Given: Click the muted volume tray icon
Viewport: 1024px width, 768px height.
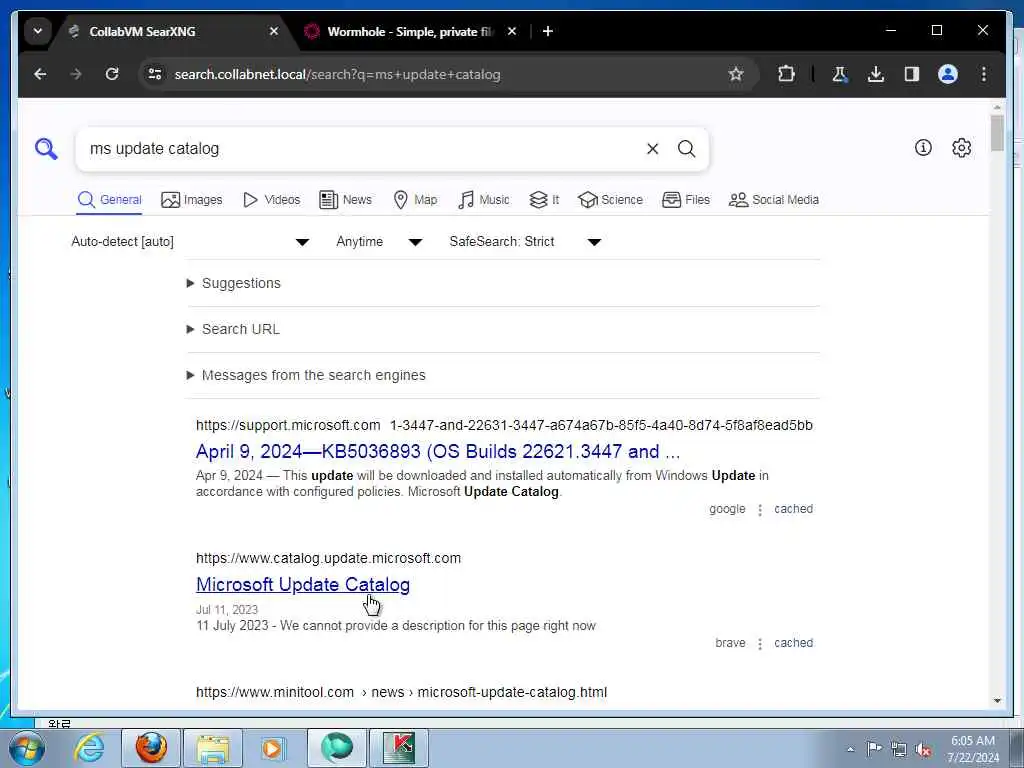Looking at the screenshot, I should tap(923, 749).
